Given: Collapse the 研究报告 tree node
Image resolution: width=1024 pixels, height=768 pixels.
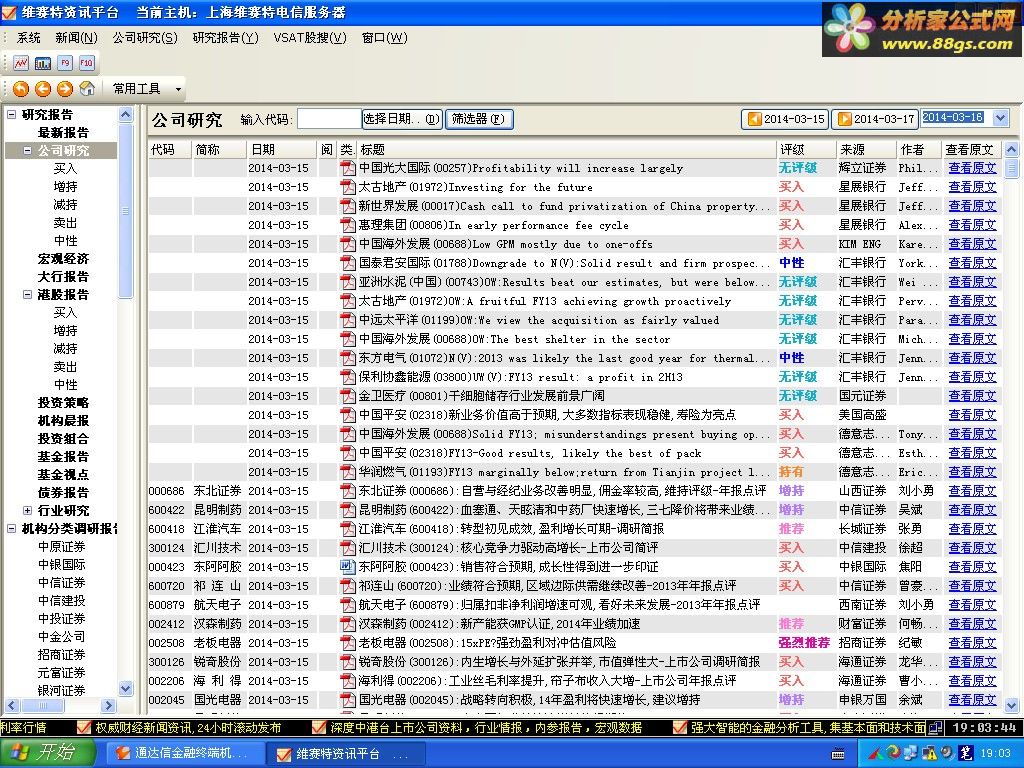Looking at the screenshot, I should [x=11, y=114].
